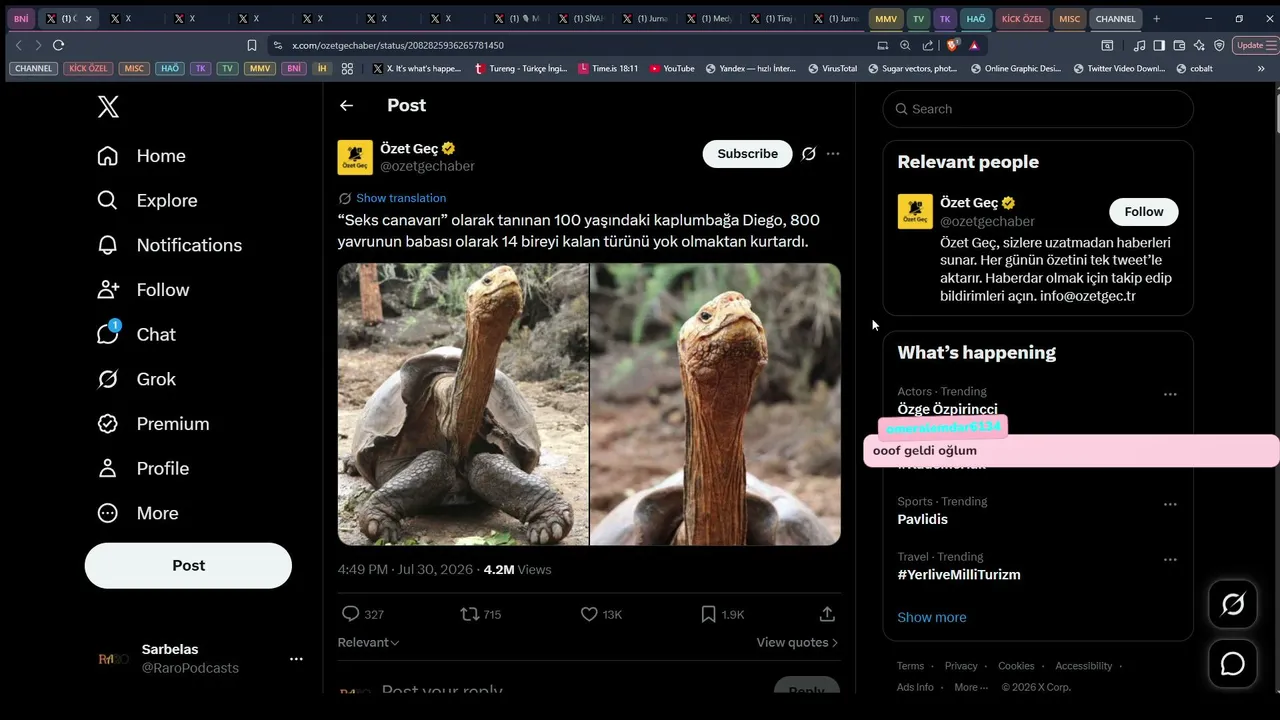Click the browser back arrow
The width and height of the screenshot is (1280, 720).
(x=19, y=45)
